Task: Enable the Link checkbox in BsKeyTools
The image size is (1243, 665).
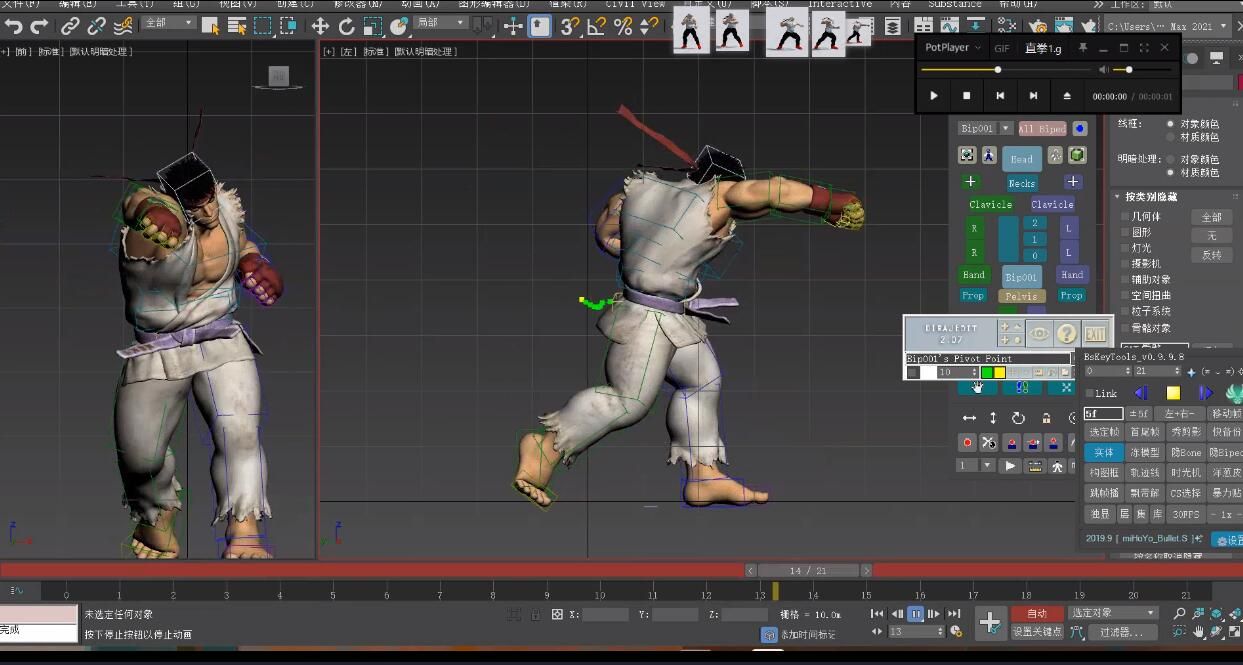Action: point(1090,394)
